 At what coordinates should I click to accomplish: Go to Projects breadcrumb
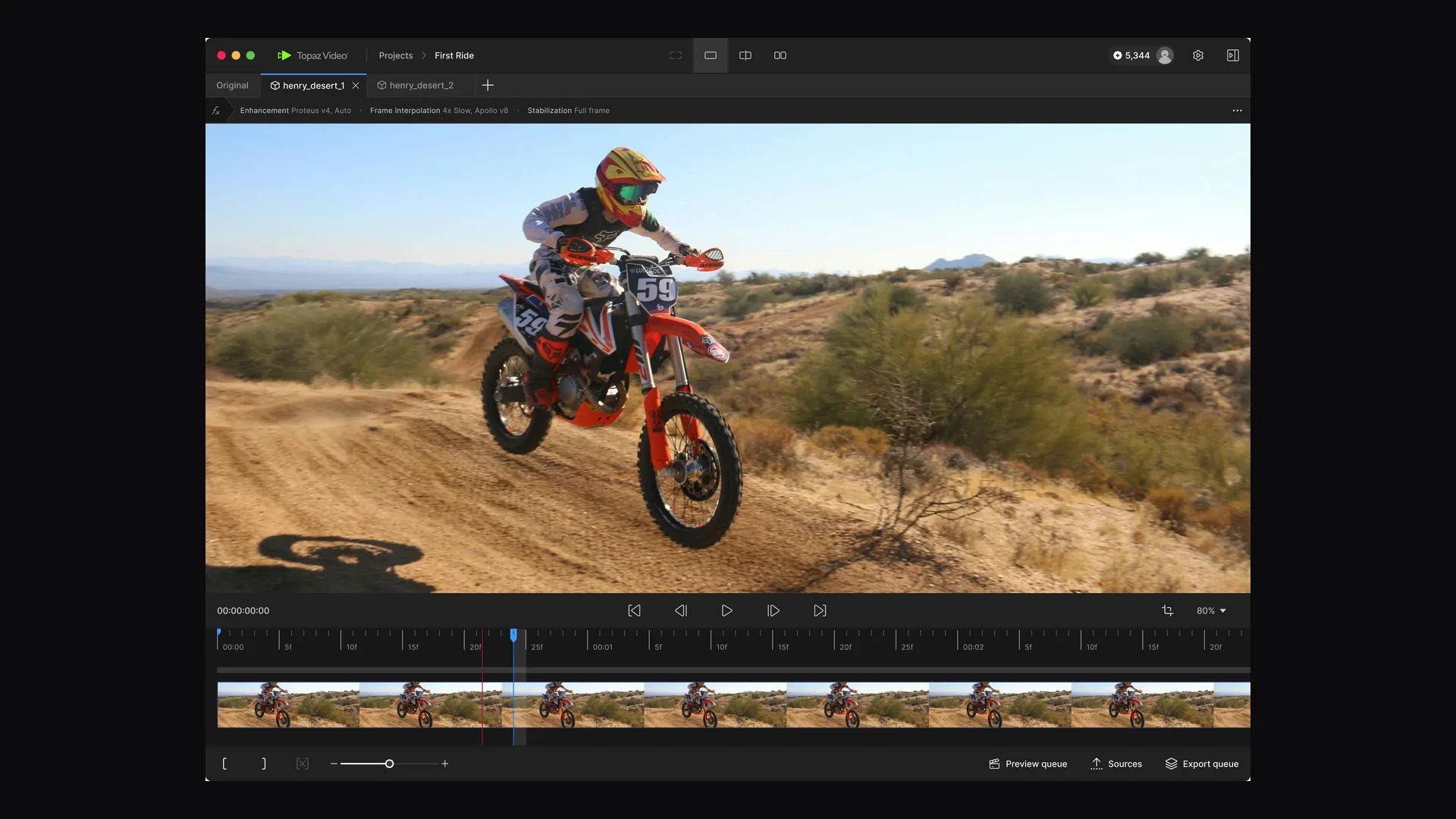point(396,55)
